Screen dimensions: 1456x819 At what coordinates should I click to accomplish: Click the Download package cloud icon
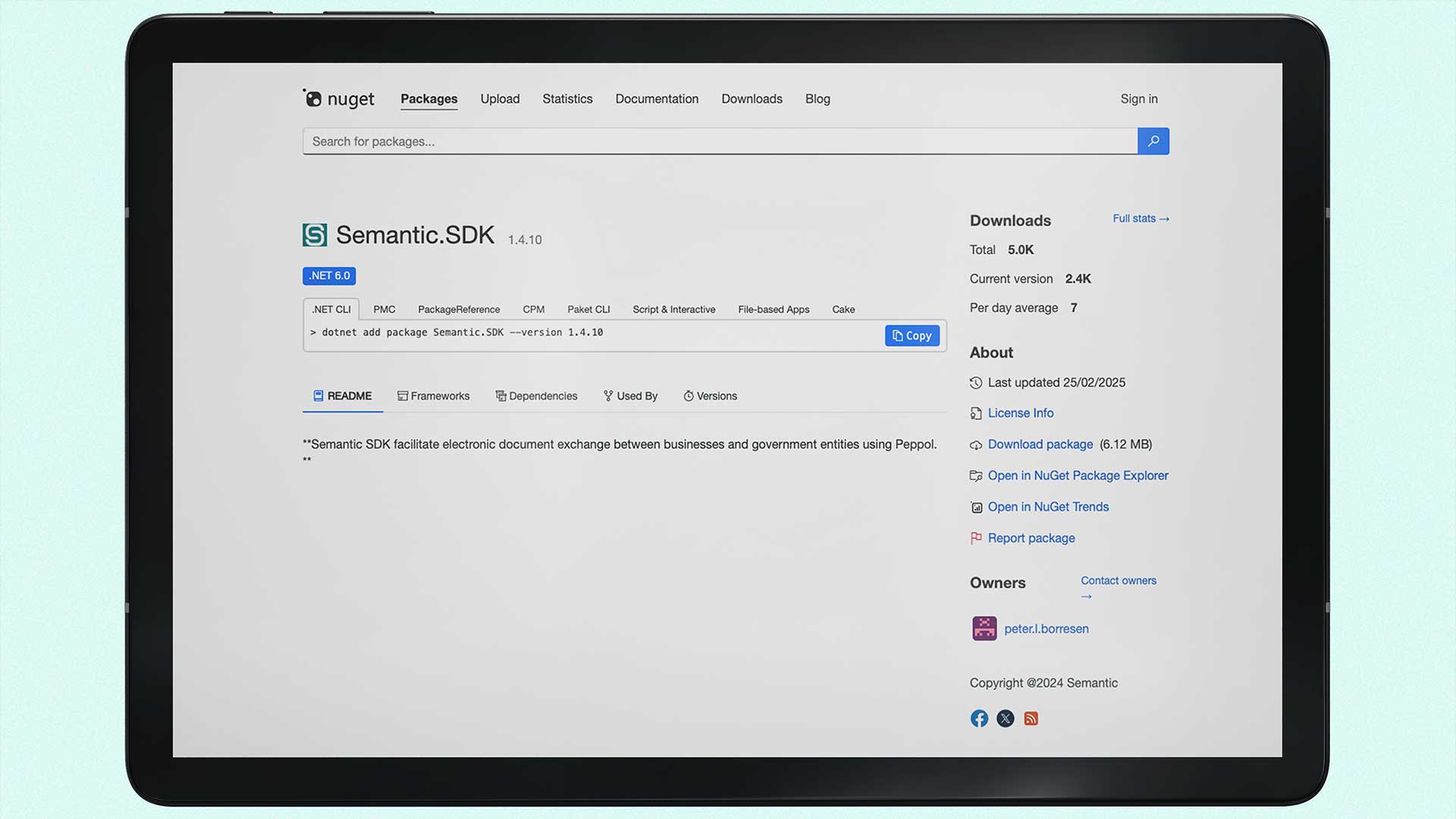[x=976, y=445]
